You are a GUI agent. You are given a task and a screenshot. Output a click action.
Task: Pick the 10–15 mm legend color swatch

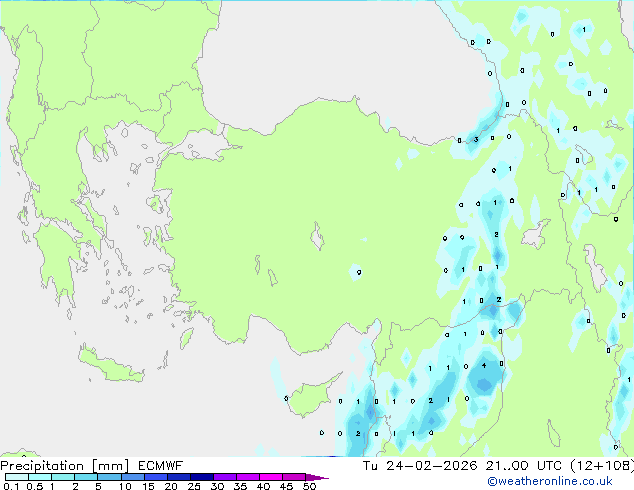click(x=132, y=477)
